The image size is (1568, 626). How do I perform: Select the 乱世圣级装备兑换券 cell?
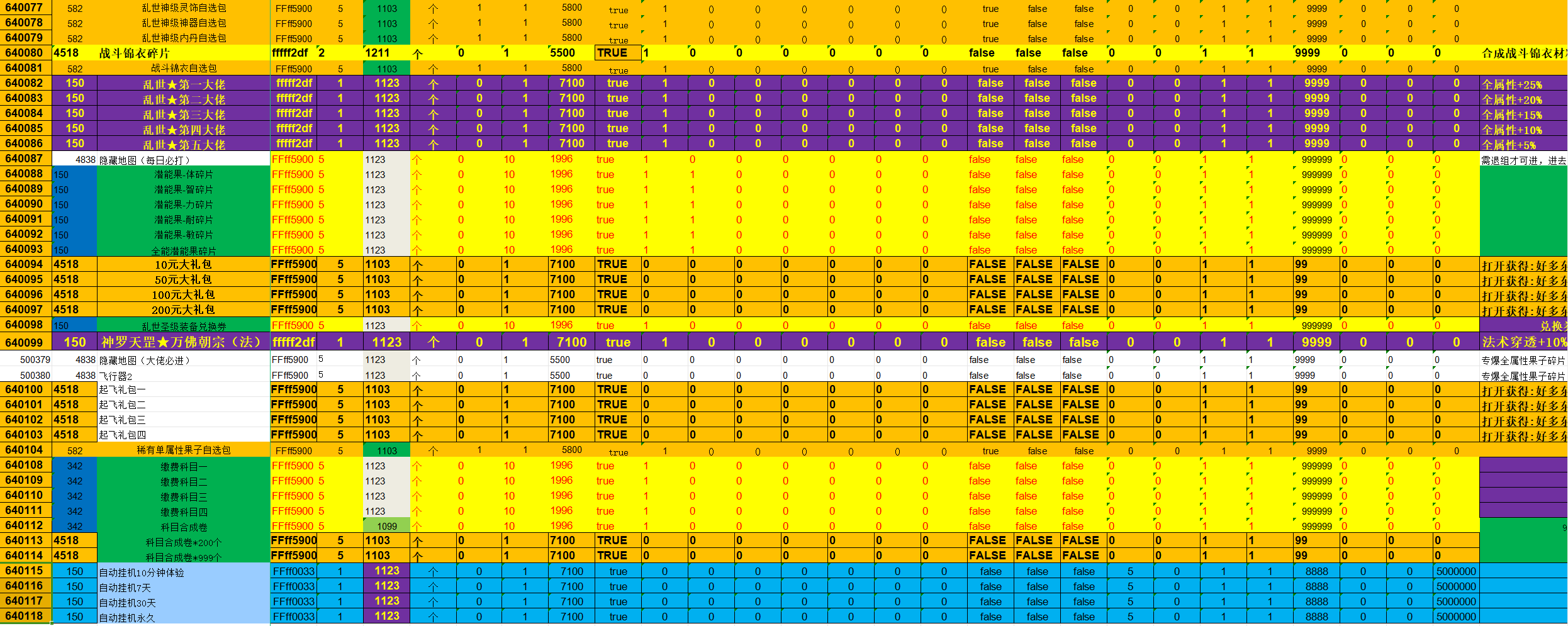pos(184,326)
